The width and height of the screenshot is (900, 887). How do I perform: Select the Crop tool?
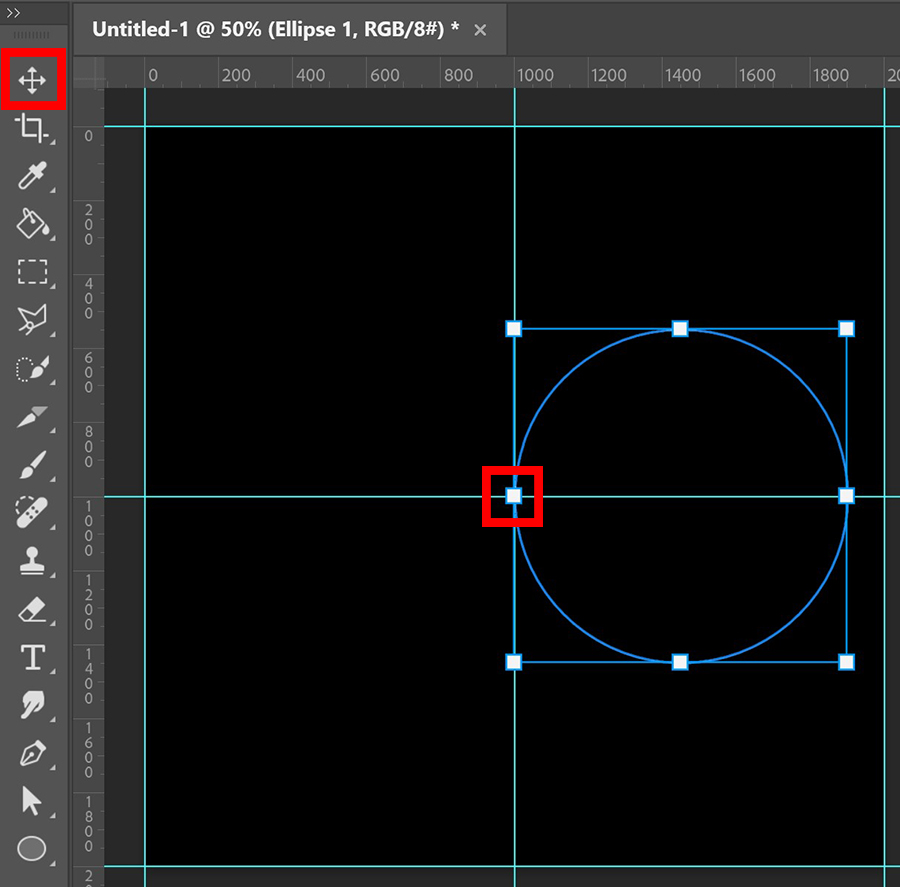coord(32,128)
